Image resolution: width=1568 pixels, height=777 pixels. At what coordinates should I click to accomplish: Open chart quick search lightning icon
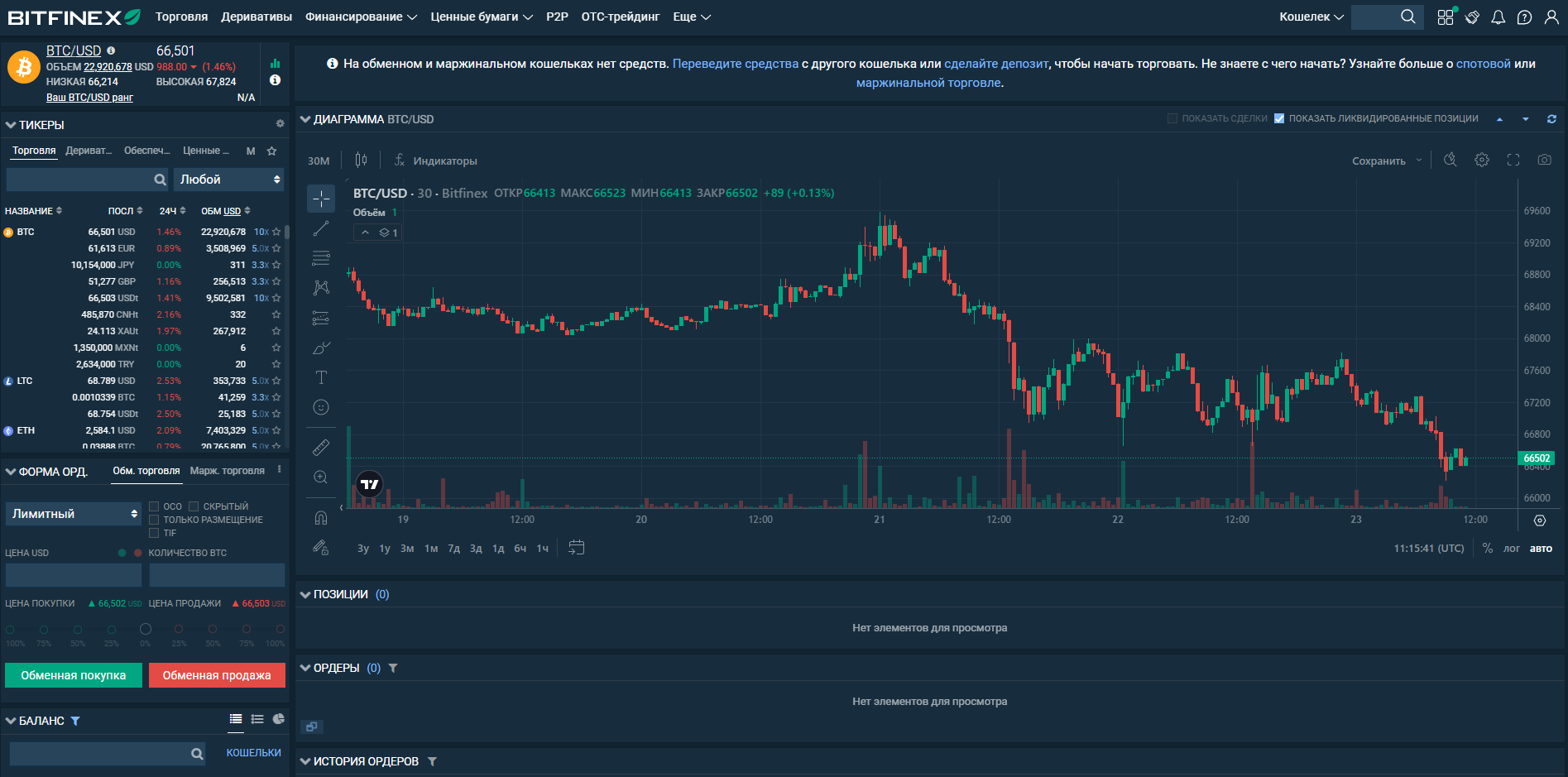1450,160
